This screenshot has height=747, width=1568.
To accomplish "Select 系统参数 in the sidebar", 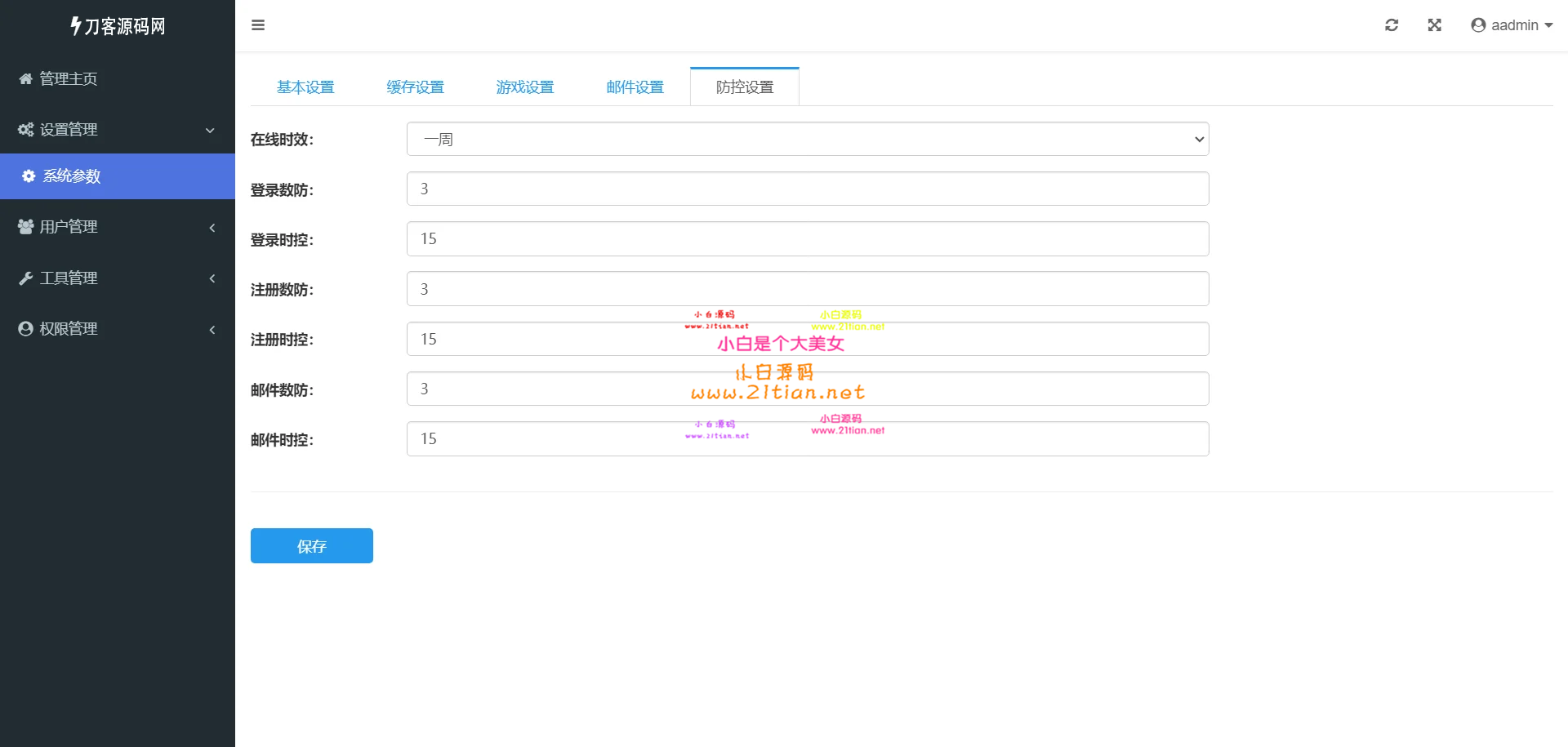I will [x=72, y=176].
